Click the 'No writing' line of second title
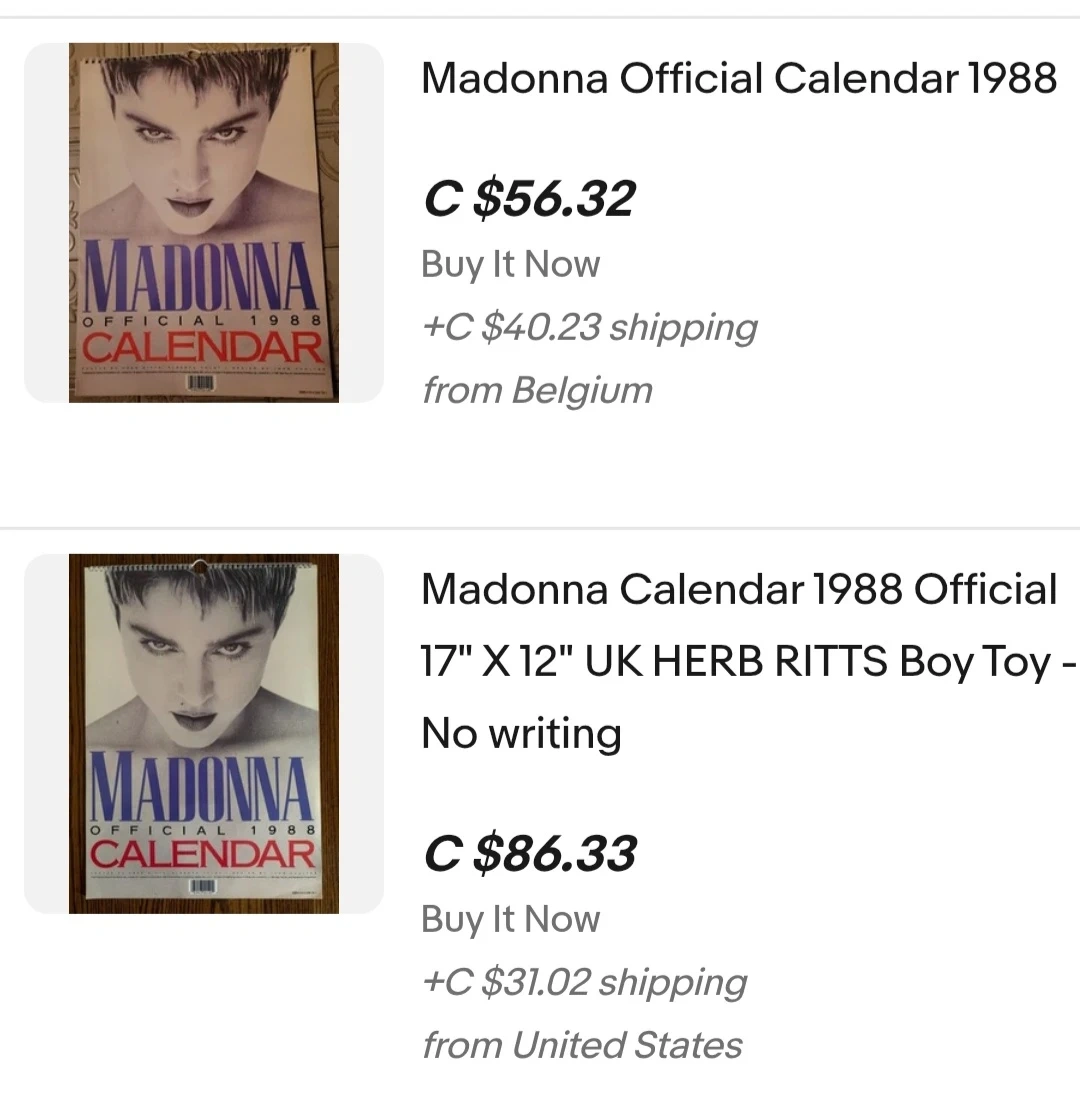The image size is (1080, 1100). 521,733
